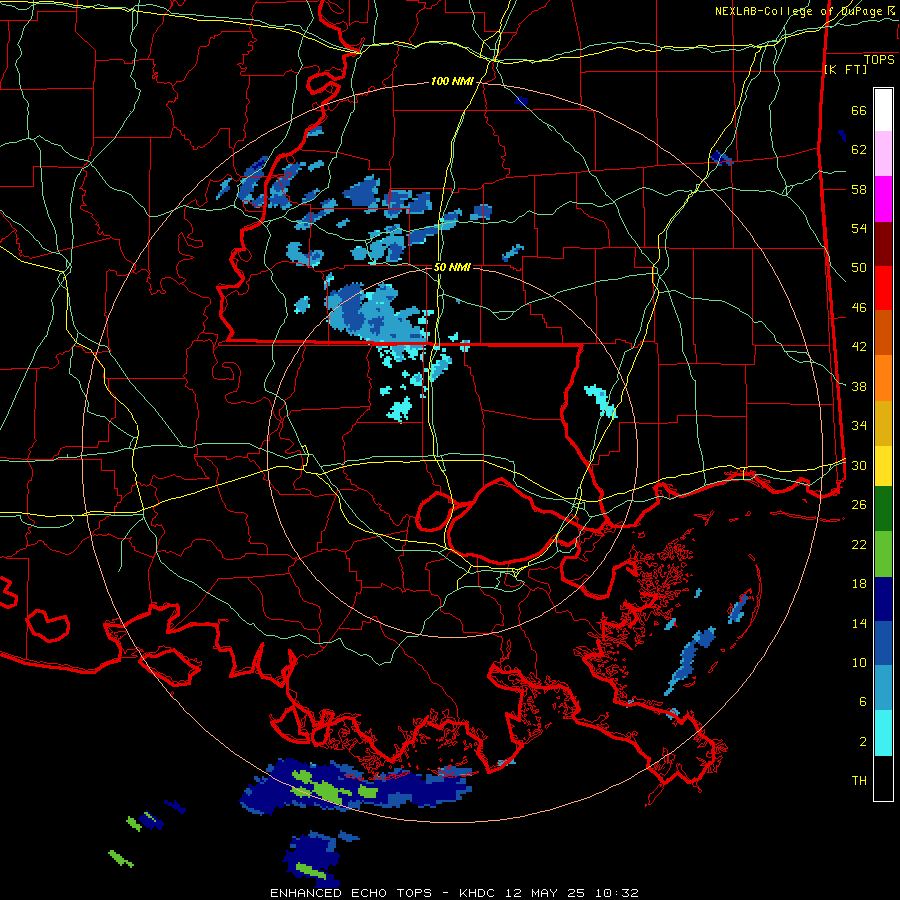Click the '10:32' timestamp

(616, 893)
